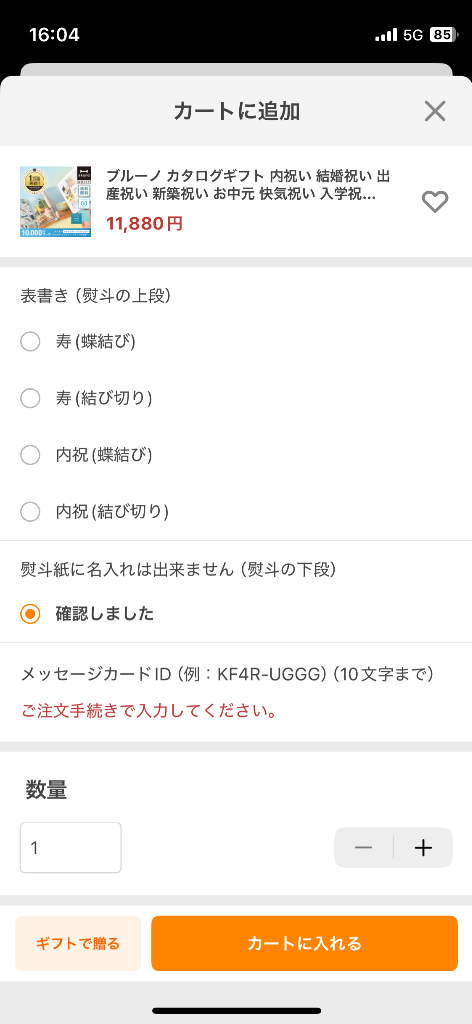Screen dimensions: 472x1024
Task: Tap the カートに入れる button
Action: point(304,943)
